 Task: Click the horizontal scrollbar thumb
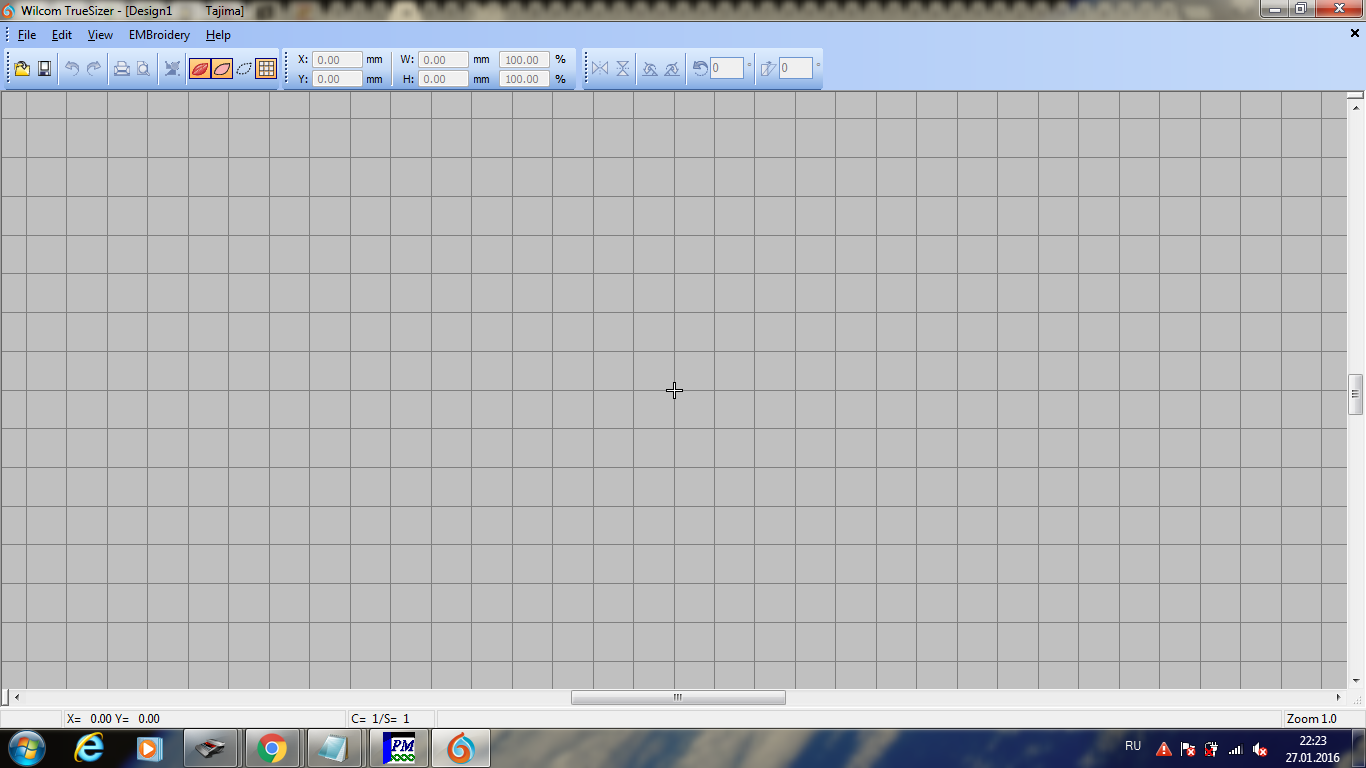coord(678,698)
